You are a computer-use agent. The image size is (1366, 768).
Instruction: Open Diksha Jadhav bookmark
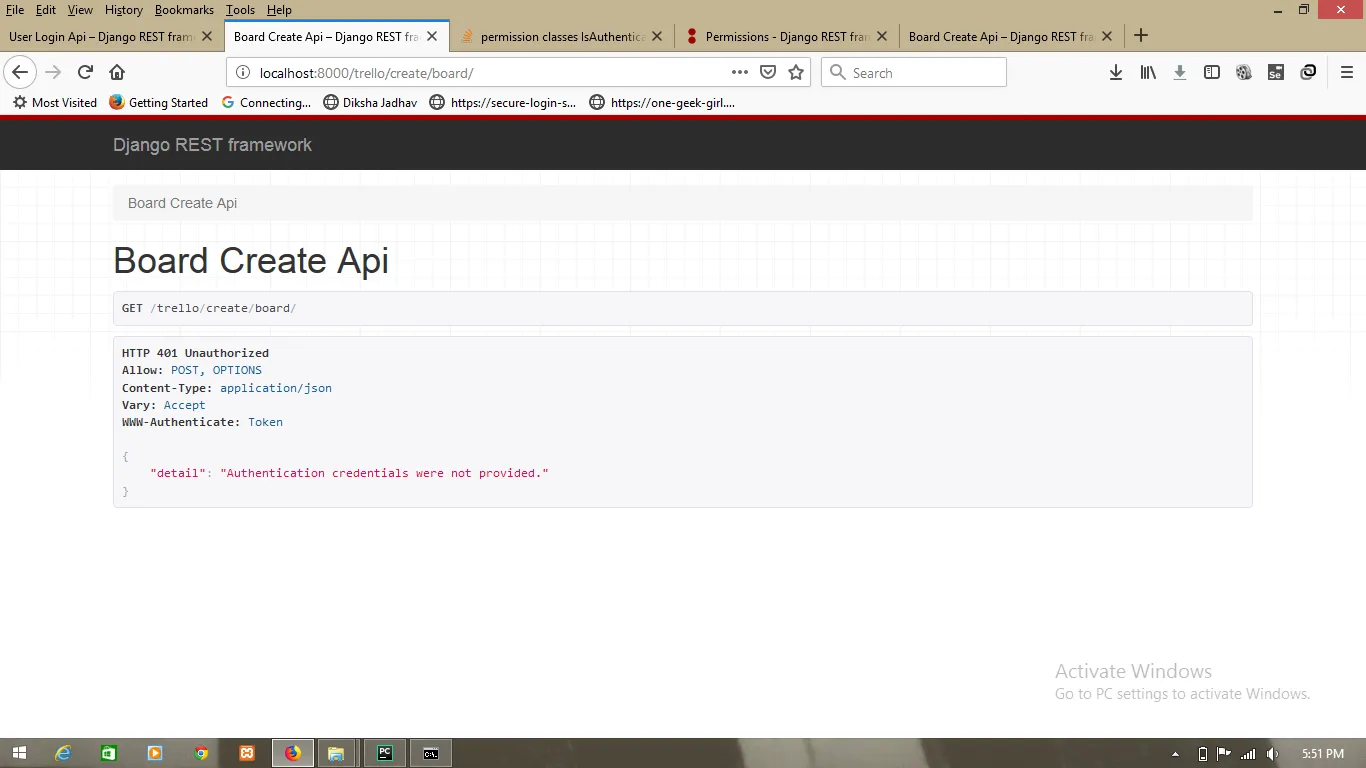pyautogui.click(x=371, y=102)
